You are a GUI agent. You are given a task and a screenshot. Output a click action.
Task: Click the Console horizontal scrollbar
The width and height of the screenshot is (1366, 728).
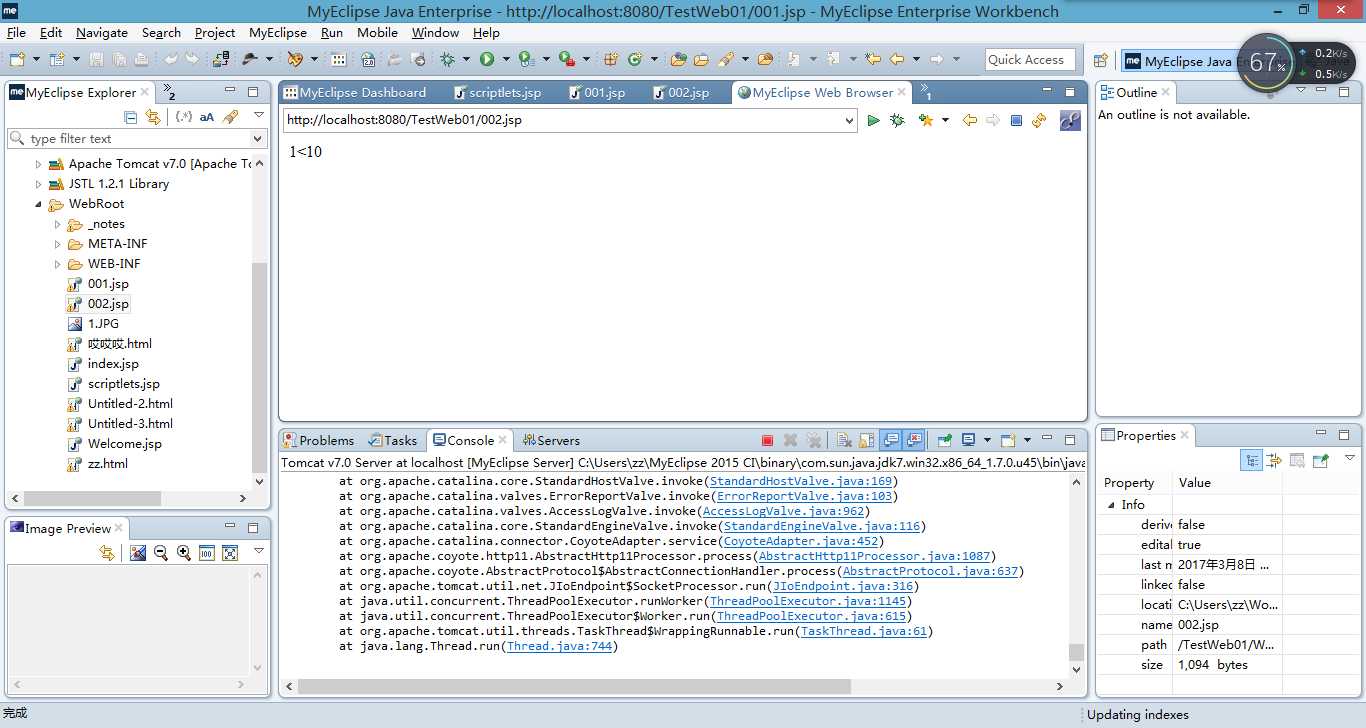point(574,687)
